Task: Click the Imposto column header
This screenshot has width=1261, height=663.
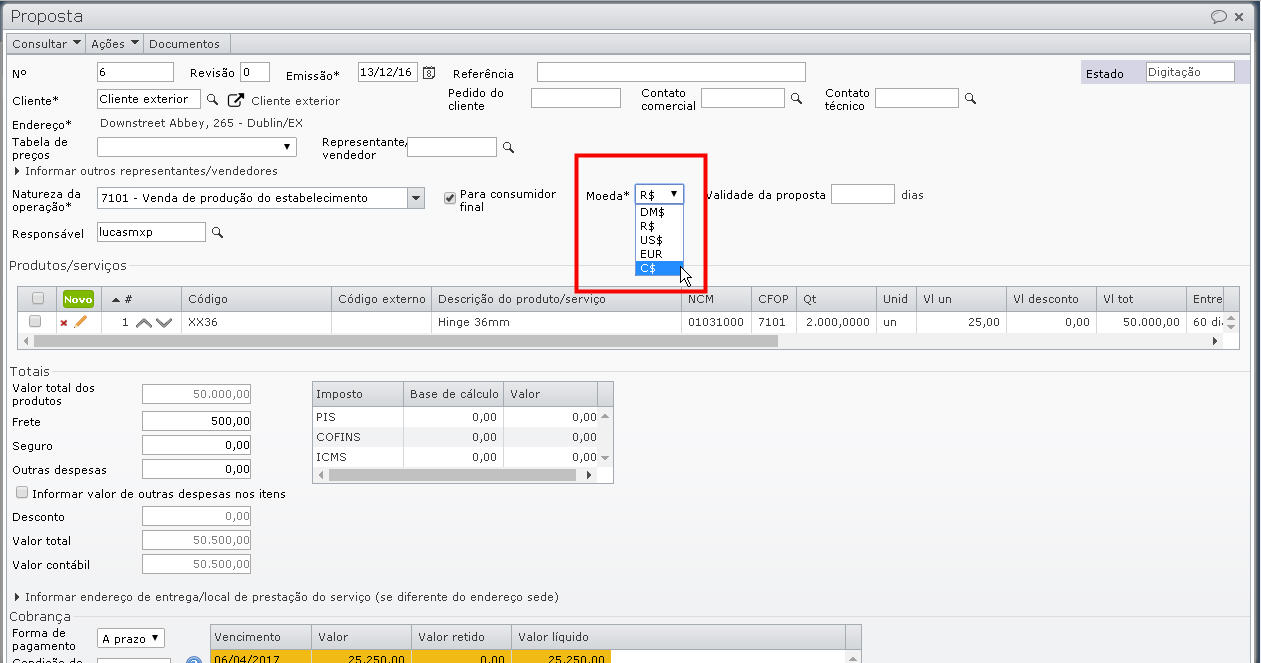Action: pos(357,394)
